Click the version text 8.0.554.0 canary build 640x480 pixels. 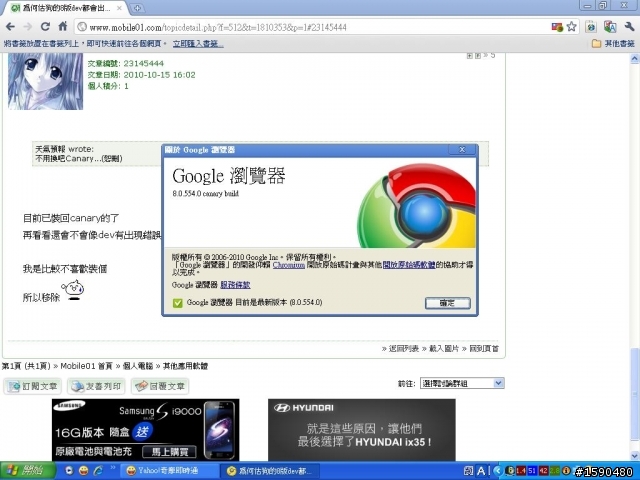(x=205, y=193)
